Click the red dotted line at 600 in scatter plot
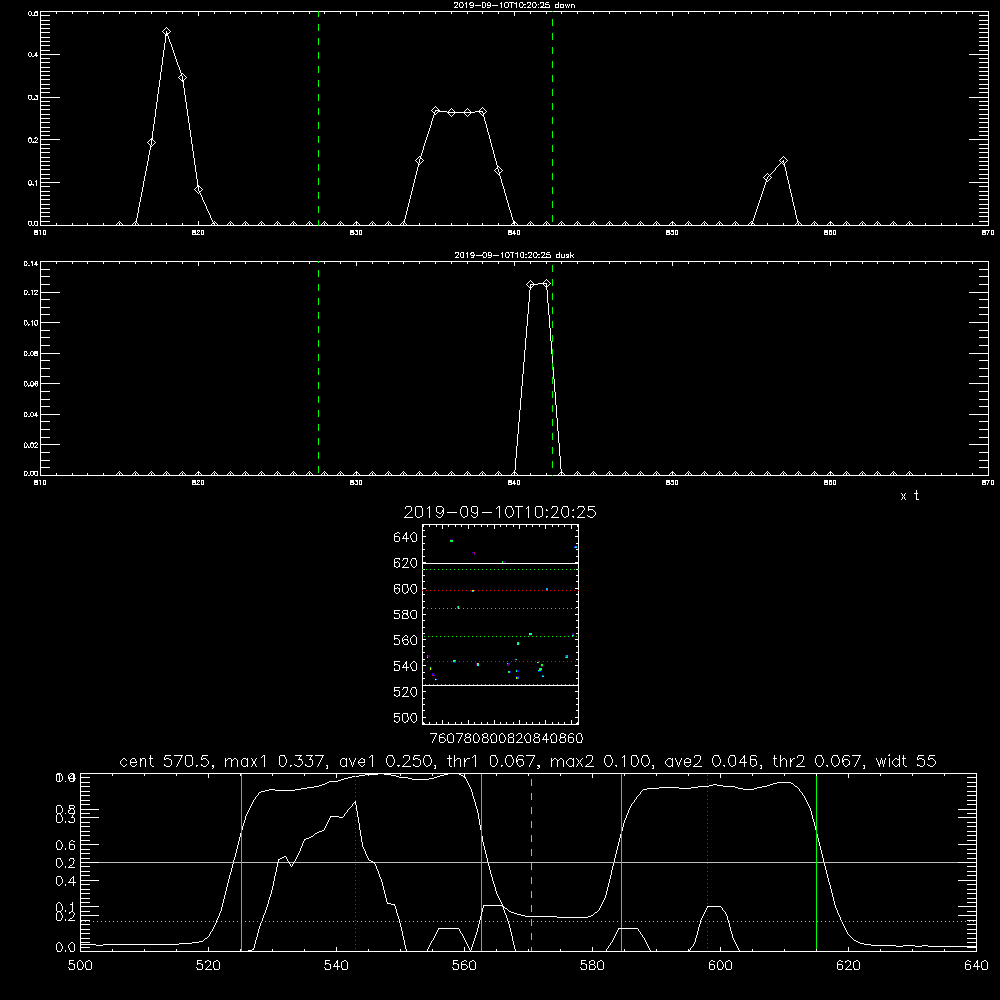This screenshot has width=1000, height=1000. pos(500,591)
